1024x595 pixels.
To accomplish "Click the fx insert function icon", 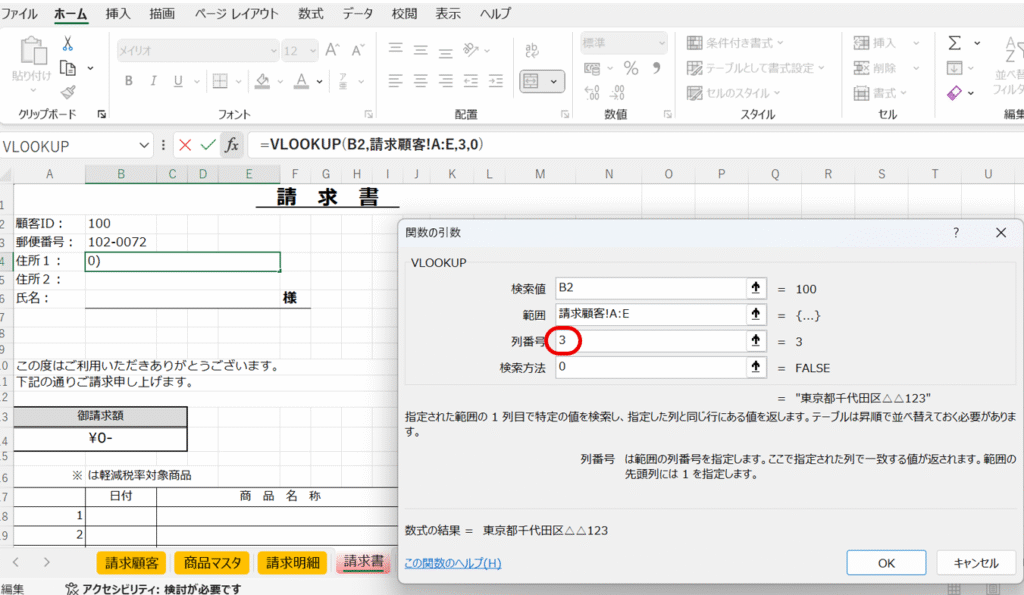I will tap(231, 145).
